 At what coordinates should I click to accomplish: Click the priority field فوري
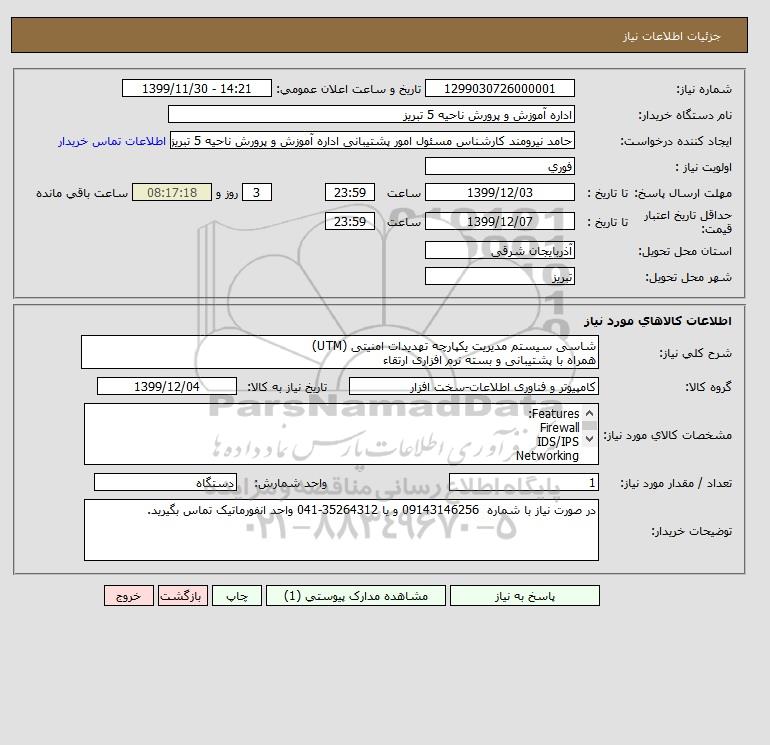(499, 166)
